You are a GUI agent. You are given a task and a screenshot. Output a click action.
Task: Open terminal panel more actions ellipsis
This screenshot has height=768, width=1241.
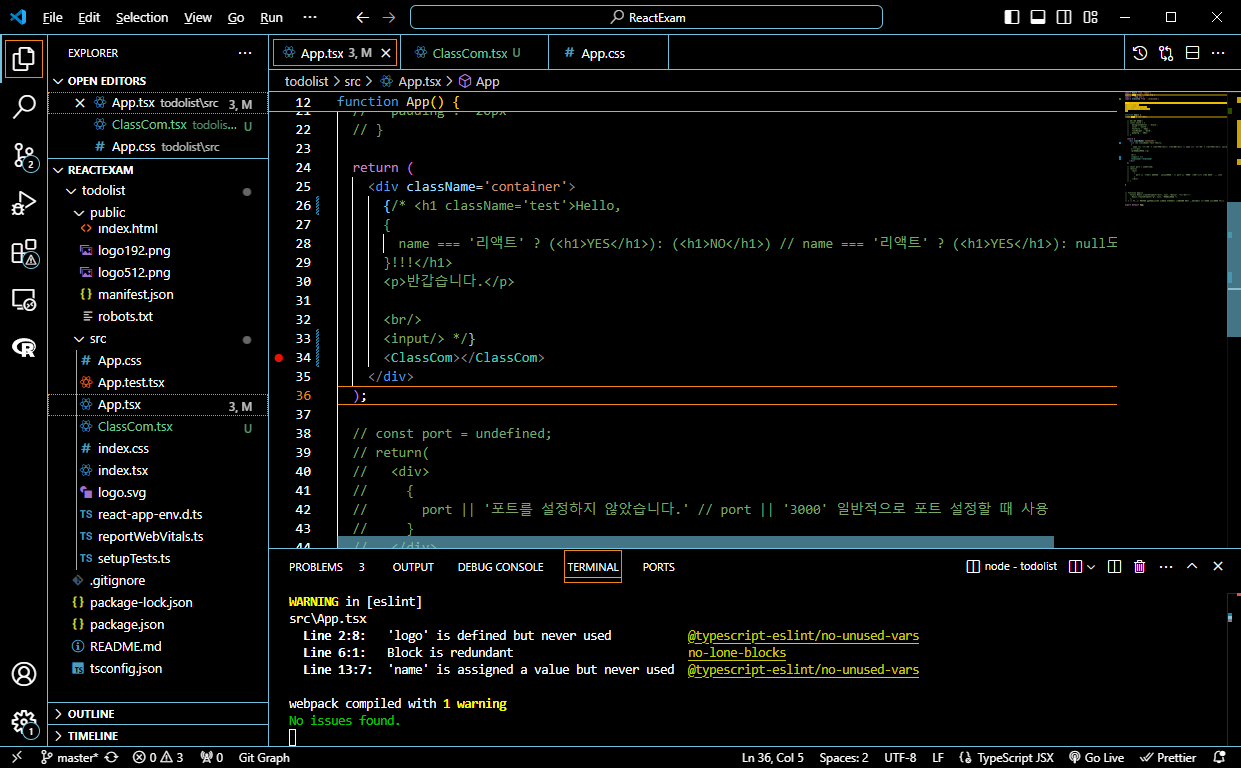(x=1164, y=566)
